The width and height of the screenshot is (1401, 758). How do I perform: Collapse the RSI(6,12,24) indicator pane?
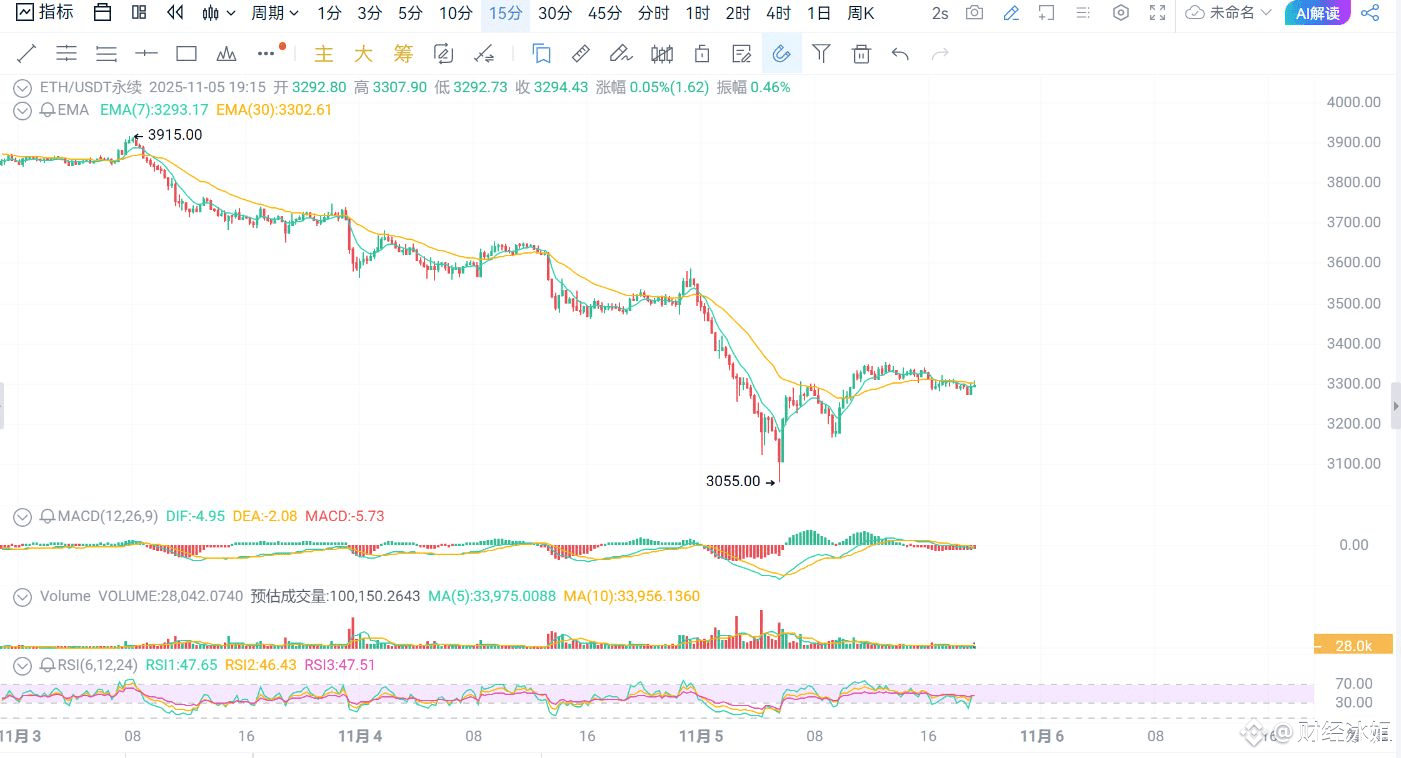[22, 664]
